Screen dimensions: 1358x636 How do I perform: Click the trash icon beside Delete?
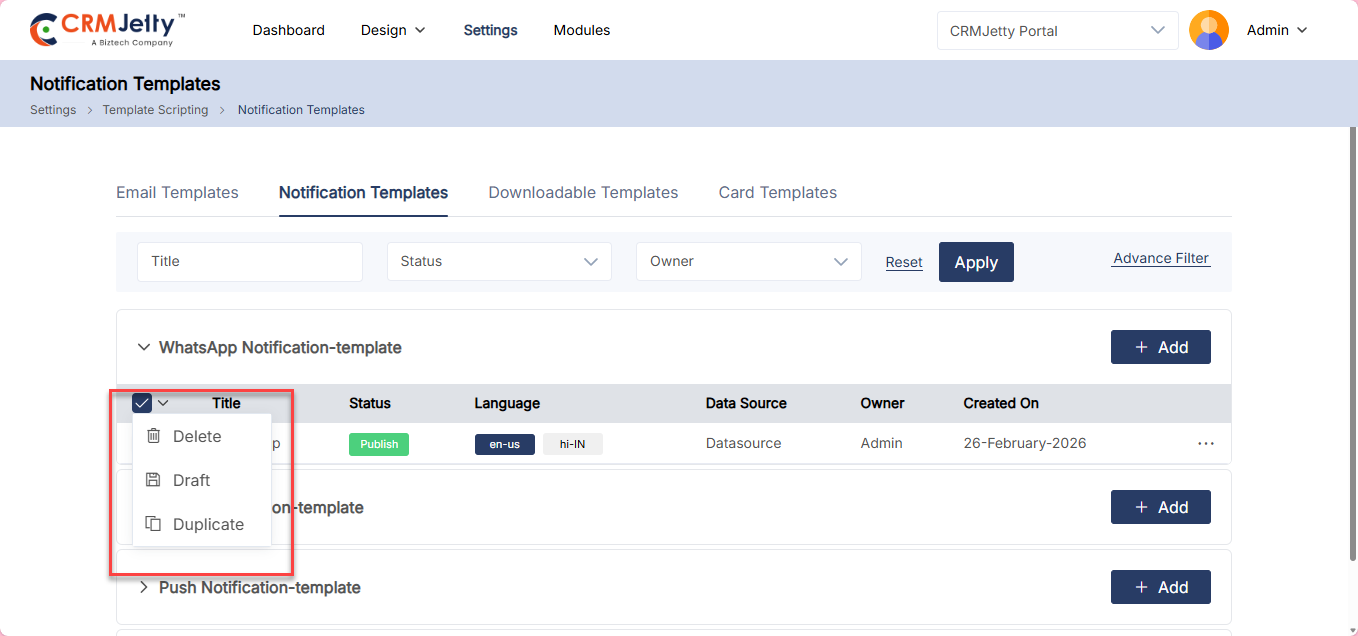point(153,436)
